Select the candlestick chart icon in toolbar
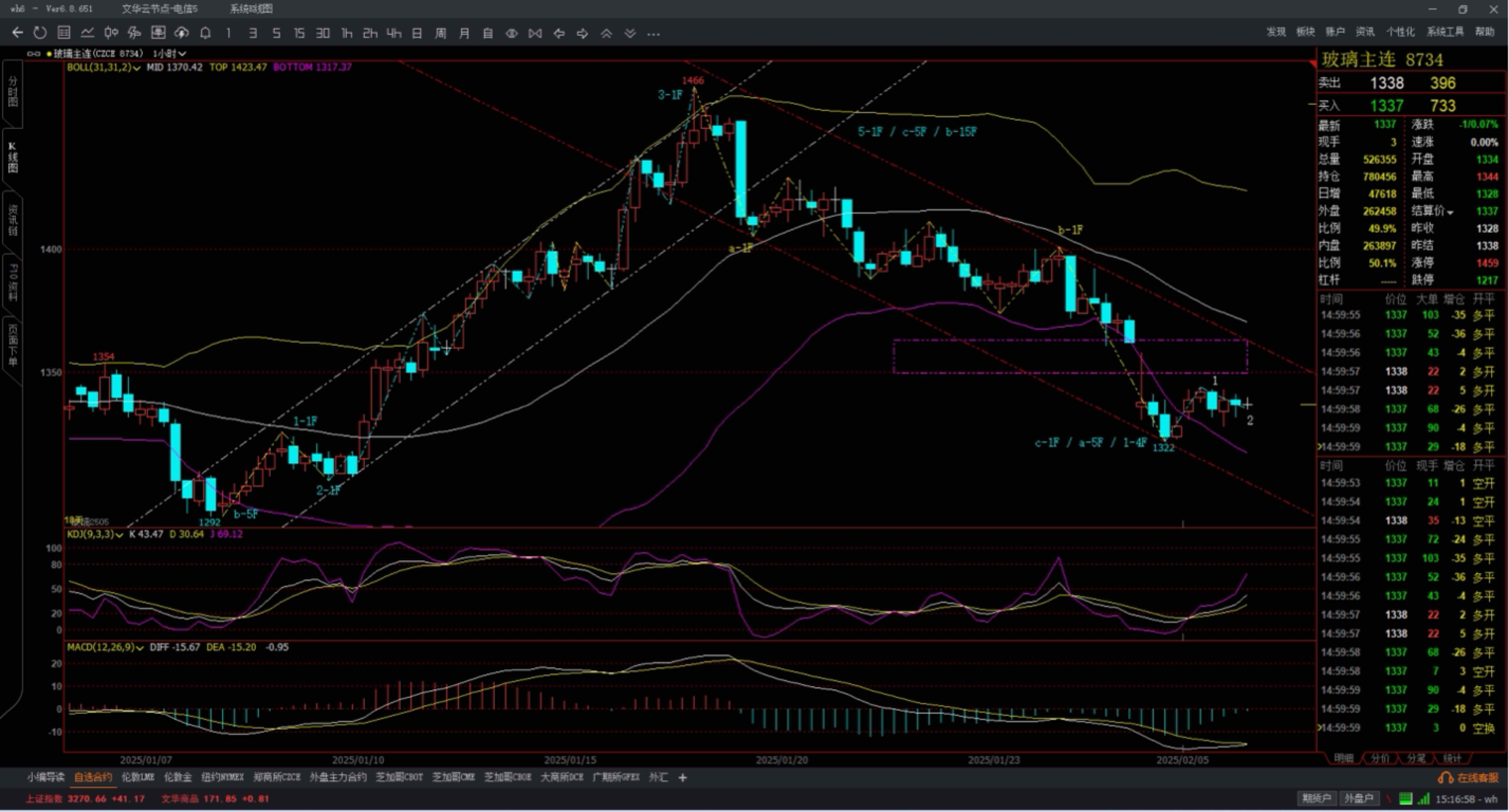Image resolution: width=1509 pixels, height=812 pixels. click(111, 33)
